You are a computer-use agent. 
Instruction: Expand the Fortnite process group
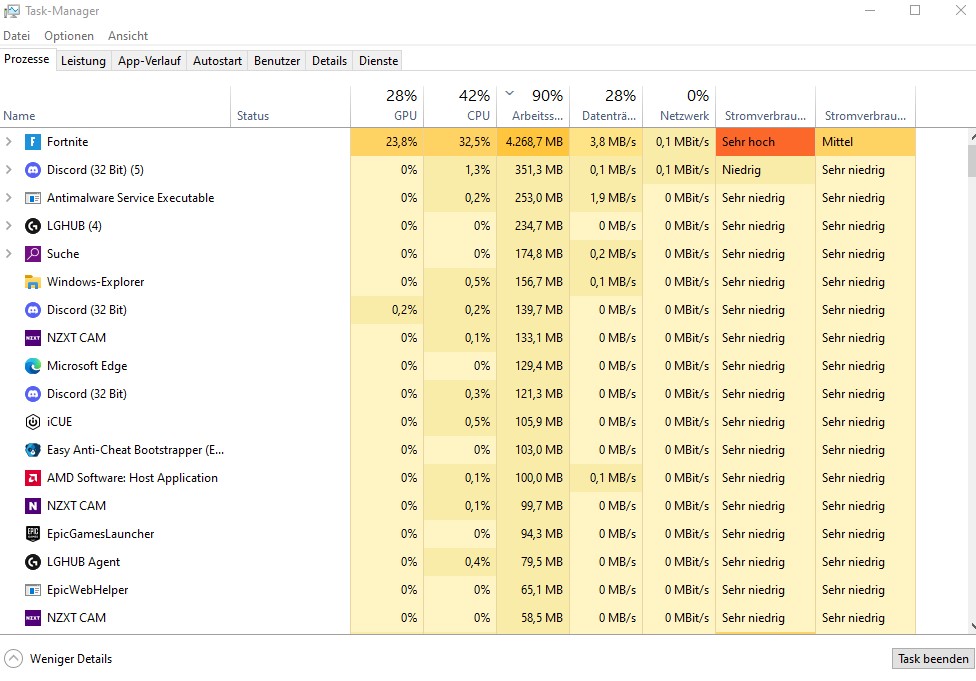(9, 142)
